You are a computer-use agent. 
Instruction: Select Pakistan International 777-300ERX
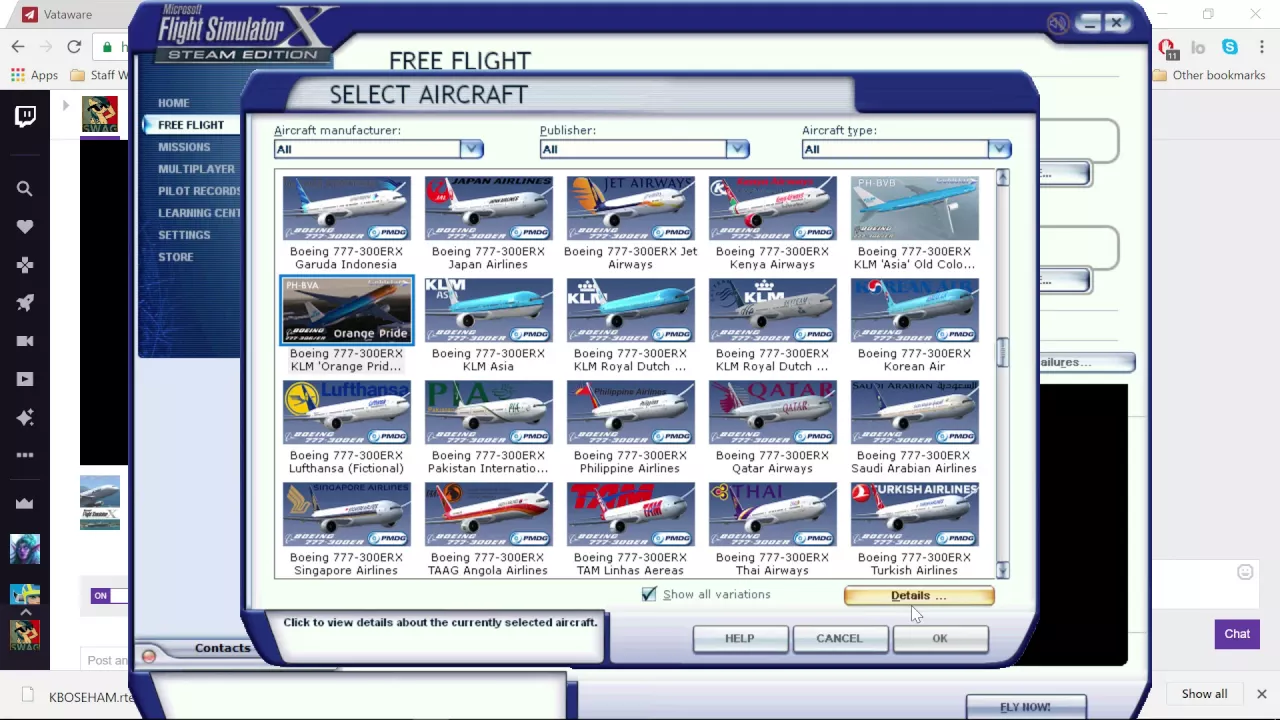pyautogui.click(x=488, y=413)
